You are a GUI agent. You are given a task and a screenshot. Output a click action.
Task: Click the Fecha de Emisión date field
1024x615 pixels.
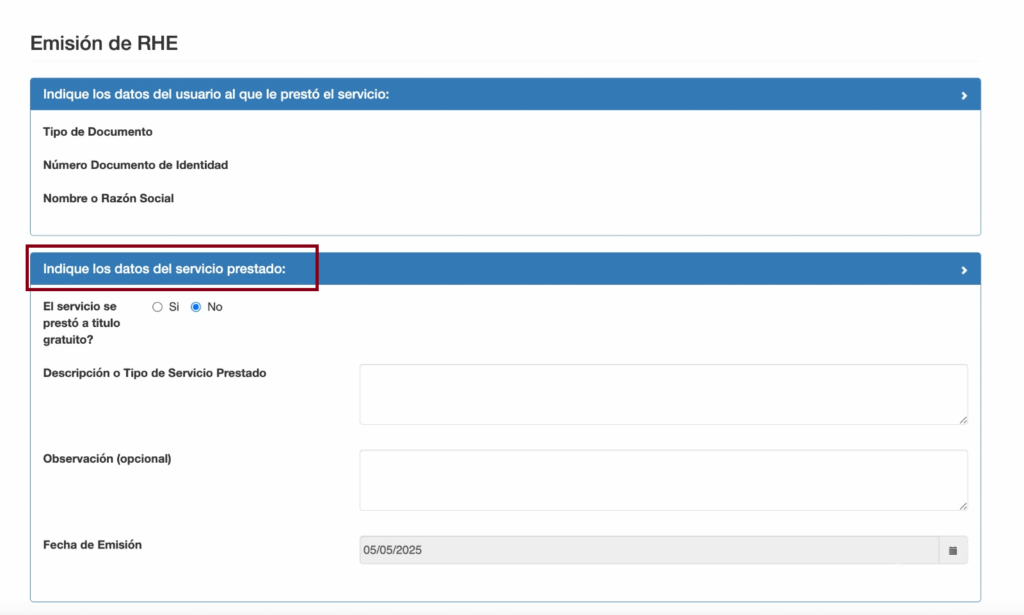[x=650, y=549]
